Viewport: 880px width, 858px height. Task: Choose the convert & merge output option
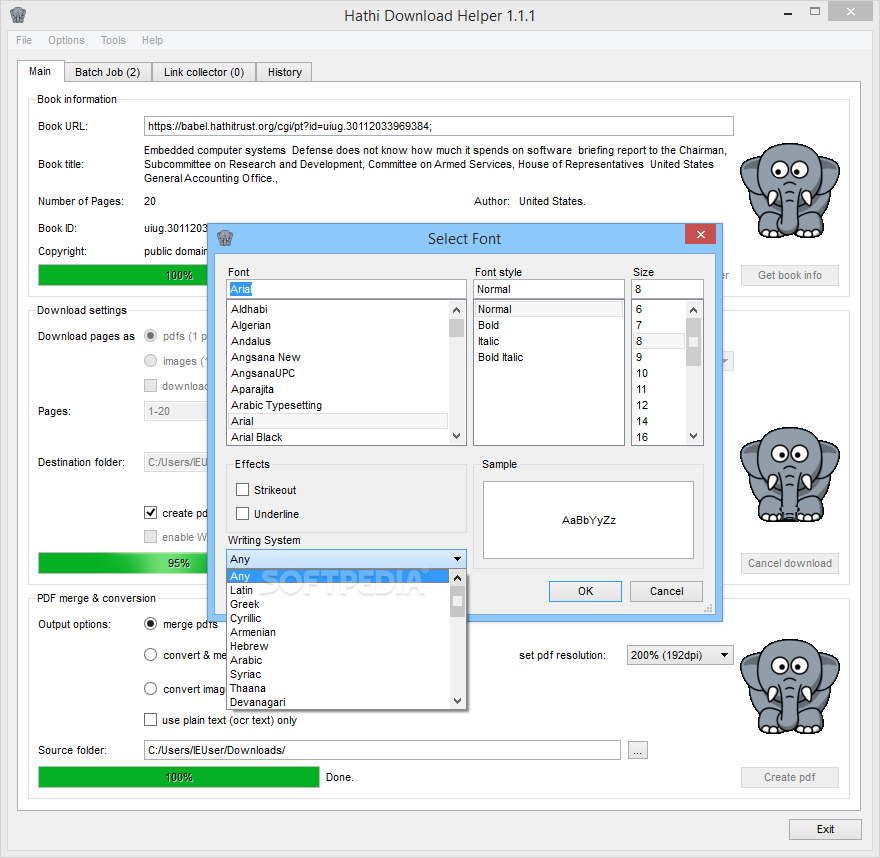(x=150, y=654)
